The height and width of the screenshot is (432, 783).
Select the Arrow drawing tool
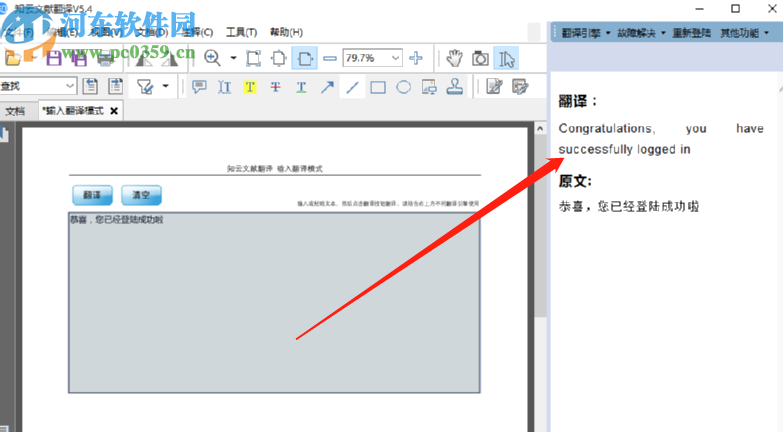pos(327,87)
